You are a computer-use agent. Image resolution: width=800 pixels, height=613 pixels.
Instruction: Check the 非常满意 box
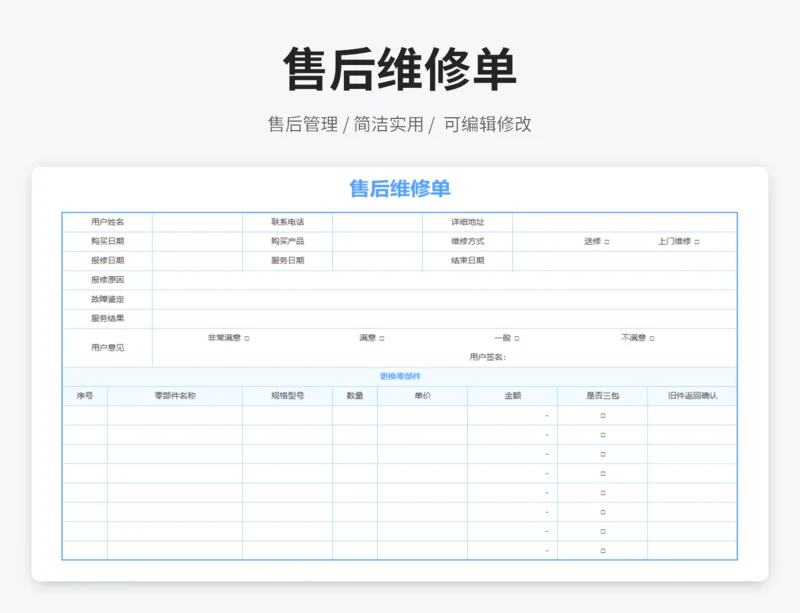(x=247, y=338)
